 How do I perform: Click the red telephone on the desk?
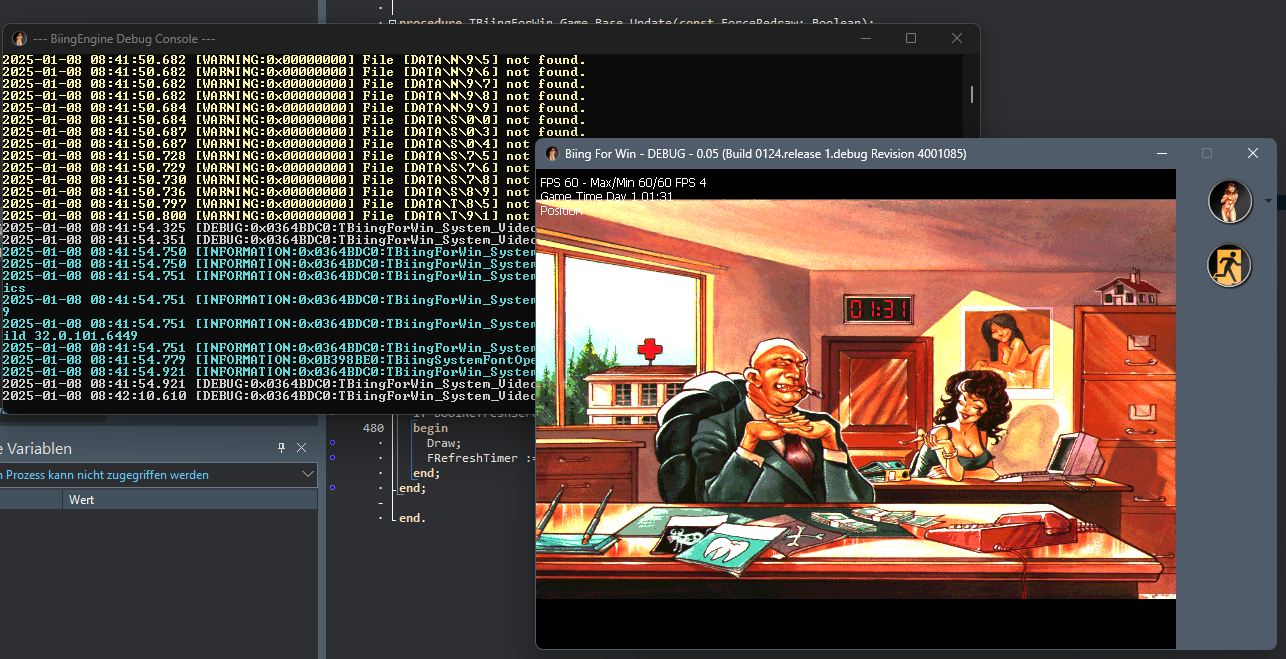1020,538
